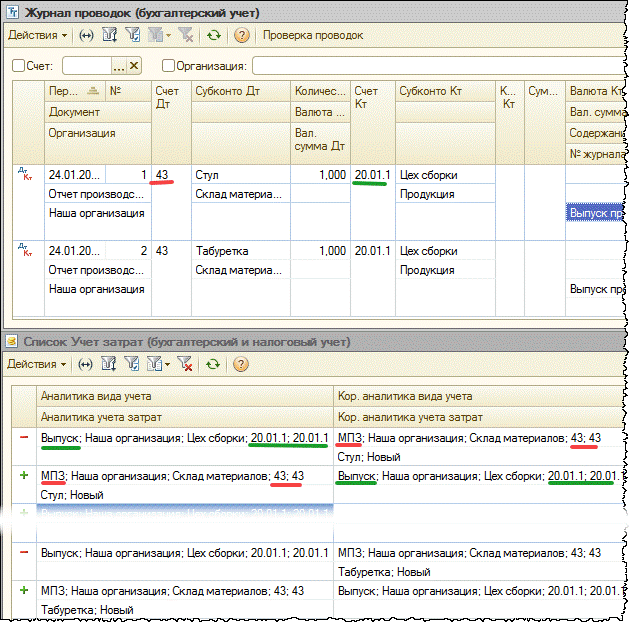Screen dimensions: 630x622
Task: Click the date interval icon in Журнал проводок toolbar
Action: (x=86, y=35)
